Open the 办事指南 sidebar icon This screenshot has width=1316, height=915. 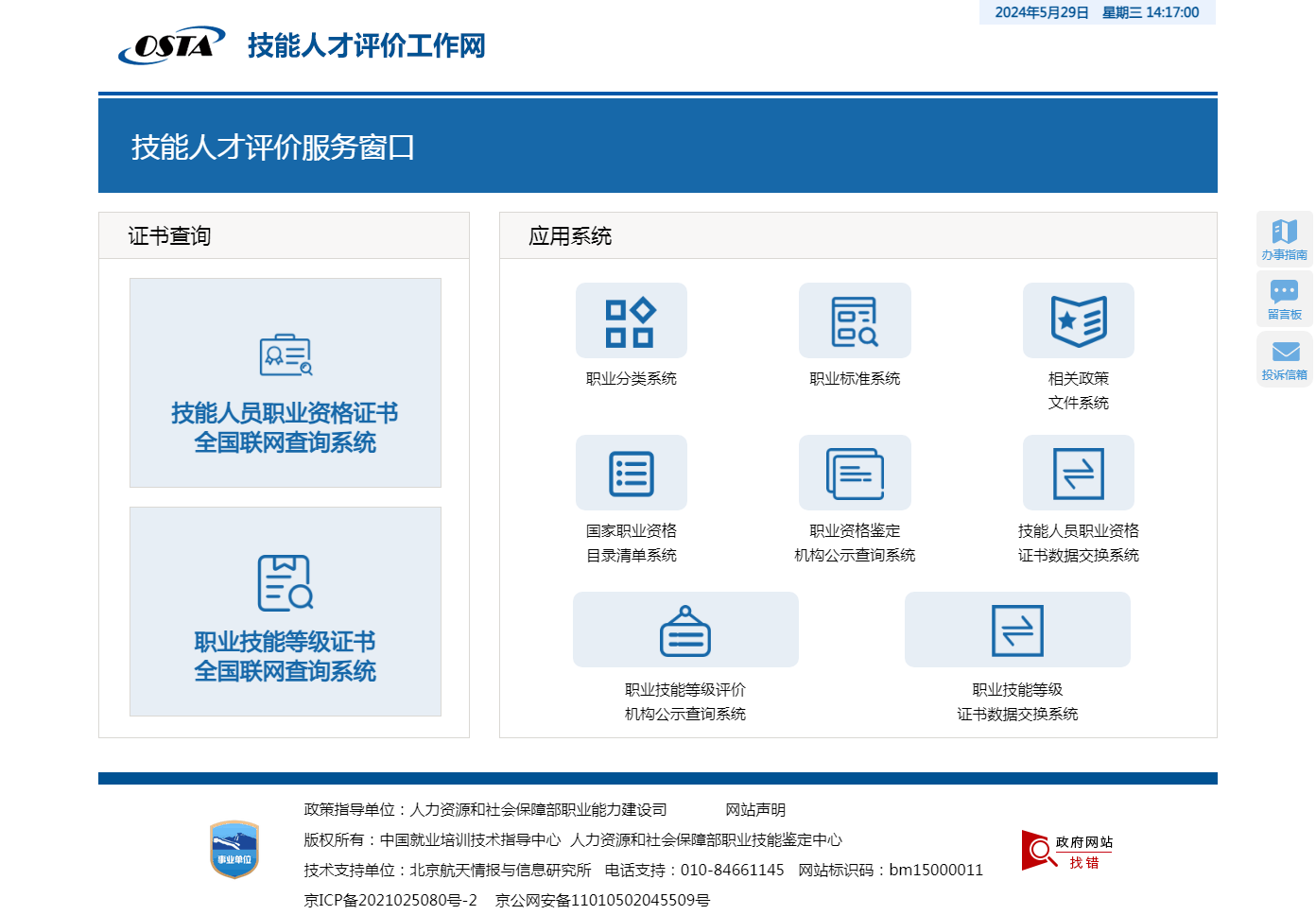1284,238
